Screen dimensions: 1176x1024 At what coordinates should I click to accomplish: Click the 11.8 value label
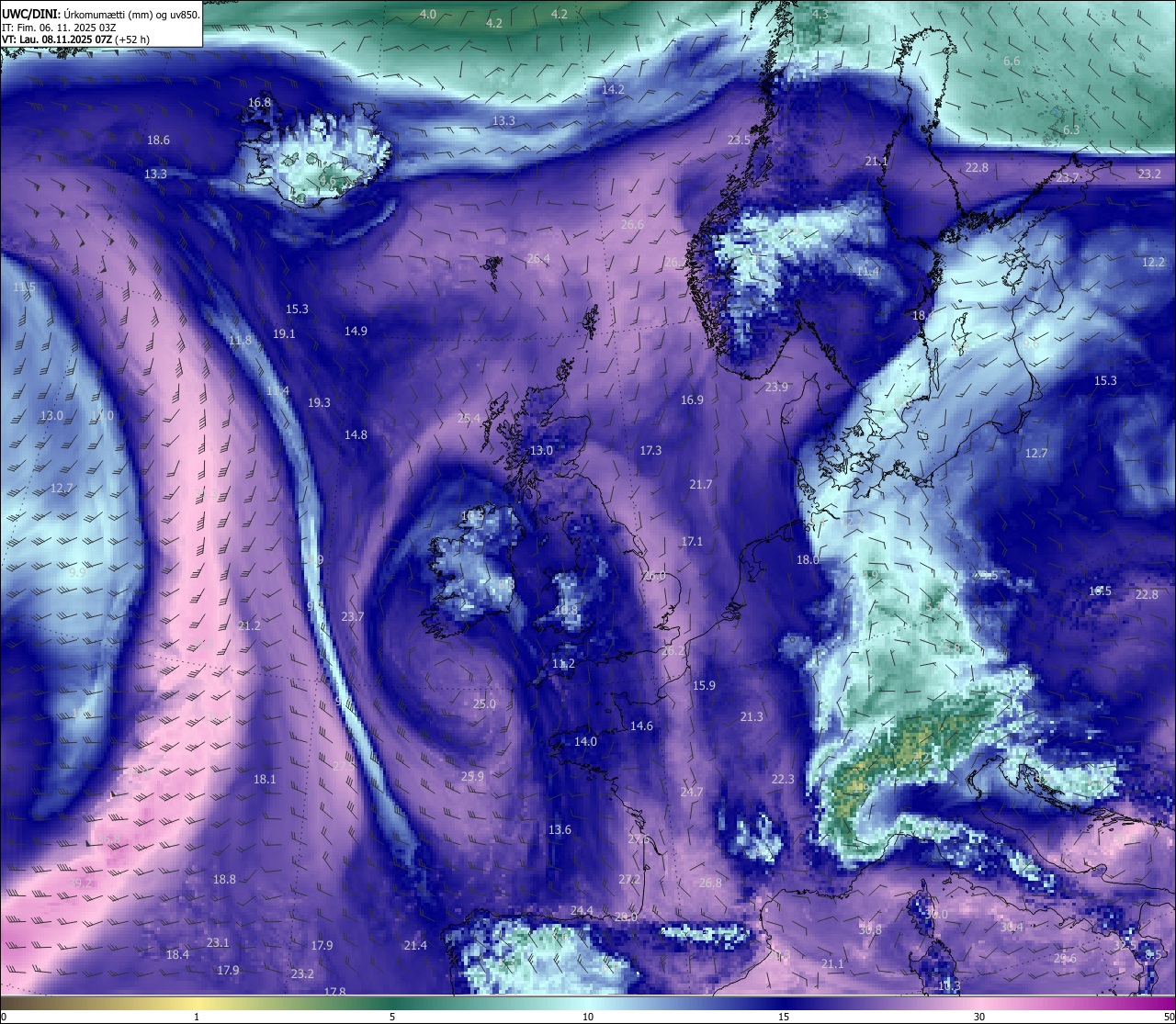coord(240,341)
